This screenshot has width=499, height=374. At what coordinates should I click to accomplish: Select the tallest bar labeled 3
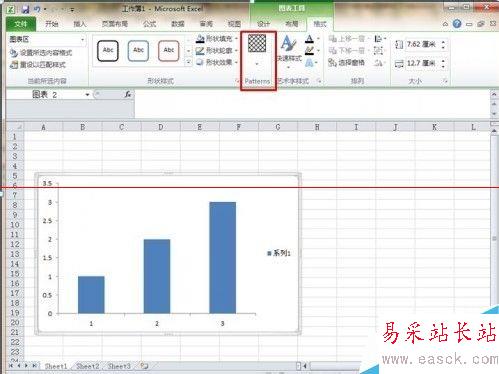click(x=222, y=258)
